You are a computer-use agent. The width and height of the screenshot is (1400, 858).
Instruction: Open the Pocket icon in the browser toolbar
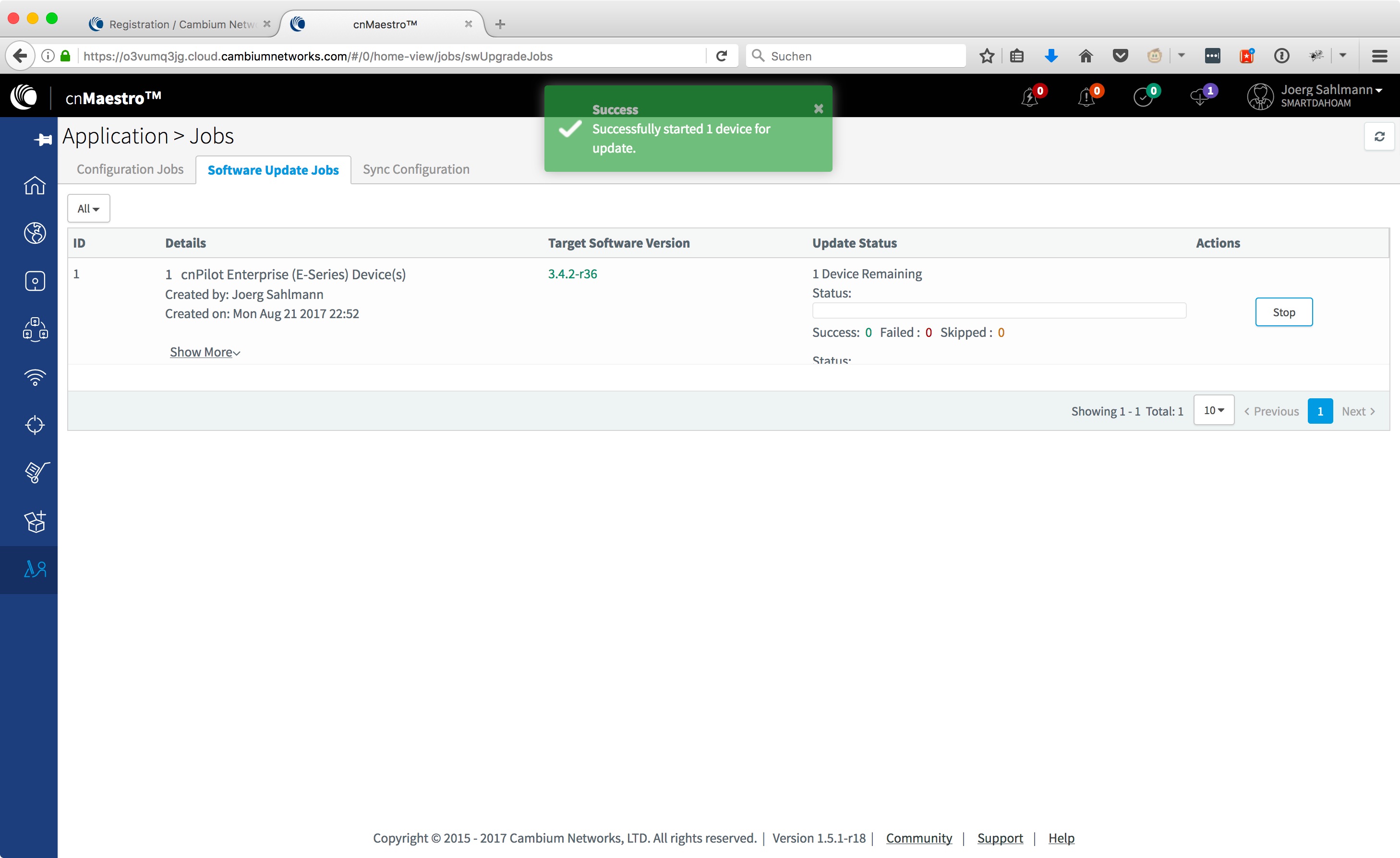1120,56
